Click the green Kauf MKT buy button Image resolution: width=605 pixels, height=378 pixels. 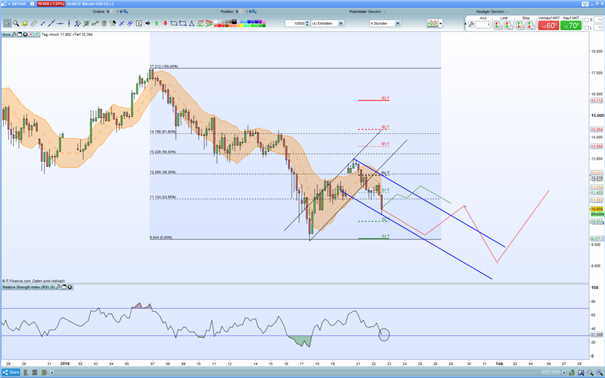pos(571,25)
